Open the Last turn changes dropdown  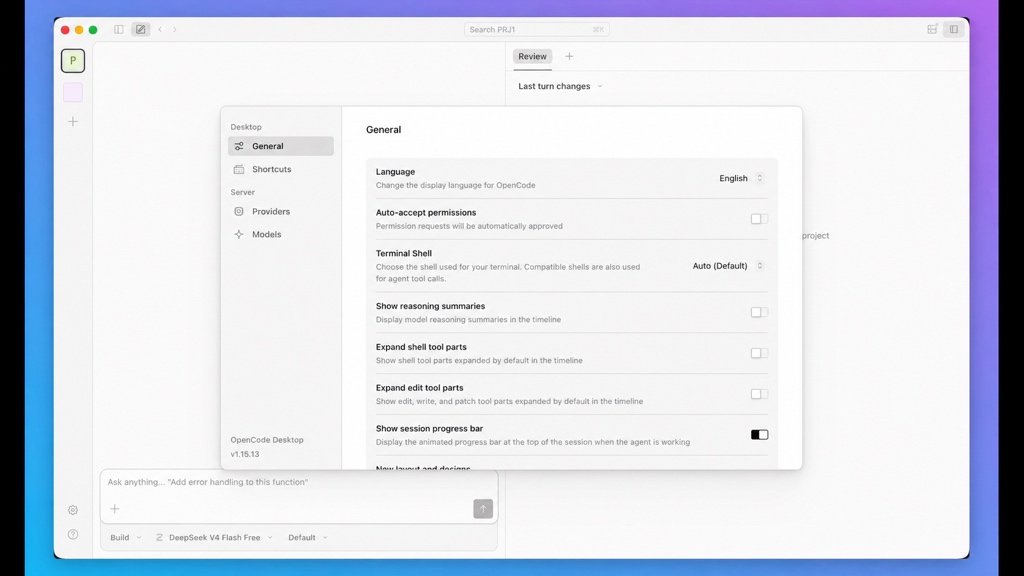[x=560, y=86]
